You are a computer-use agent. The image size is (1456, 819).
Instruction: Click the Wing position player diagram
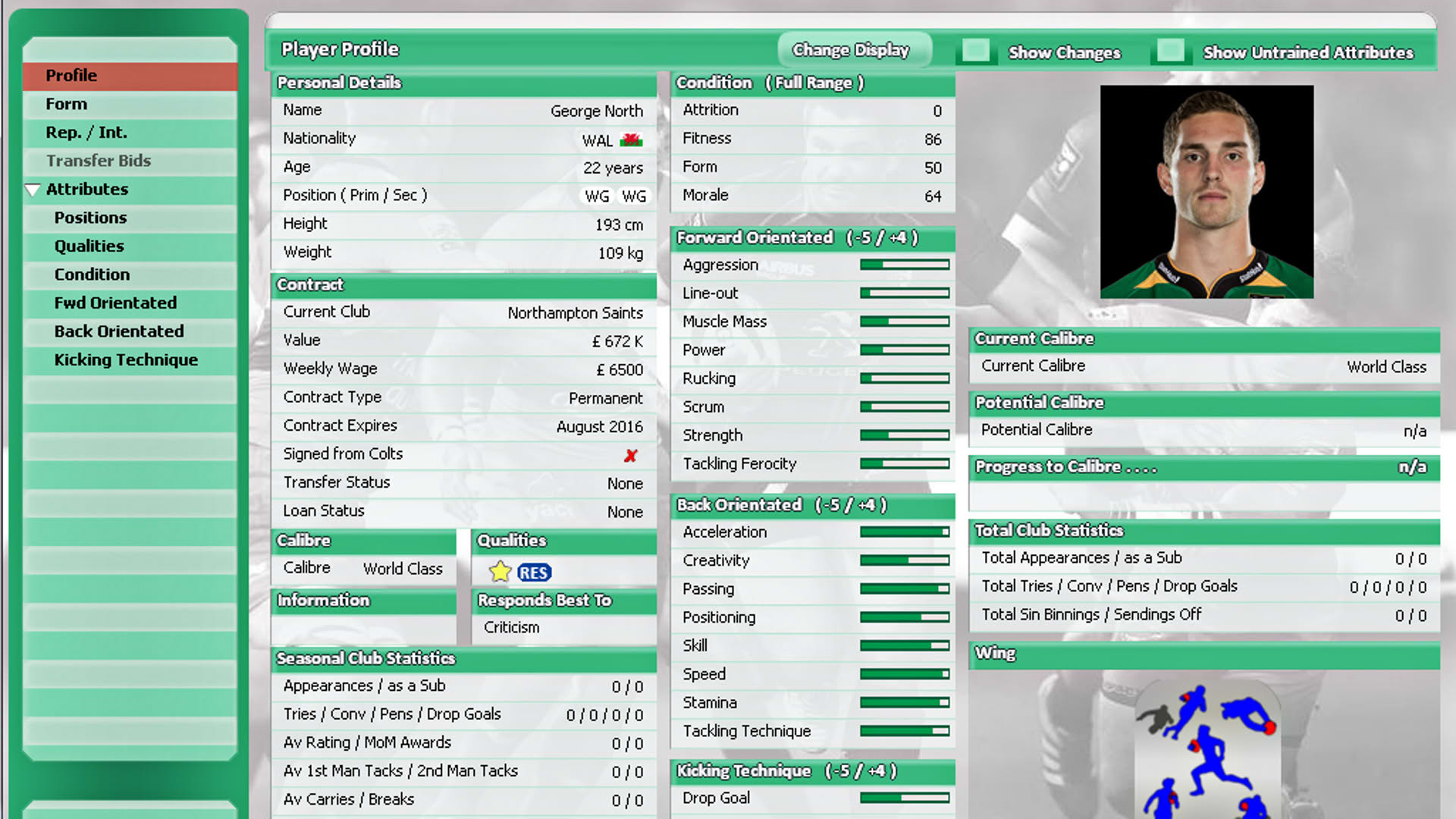click(1207, 749)
